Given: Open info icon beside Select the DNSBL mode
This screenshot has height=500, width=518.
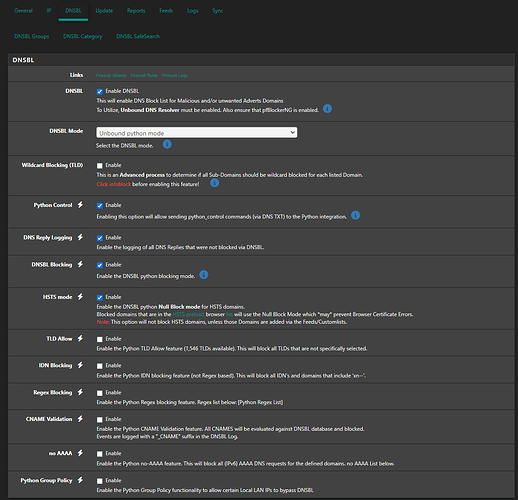Looking at the screenshot, I should coord(167,144).
